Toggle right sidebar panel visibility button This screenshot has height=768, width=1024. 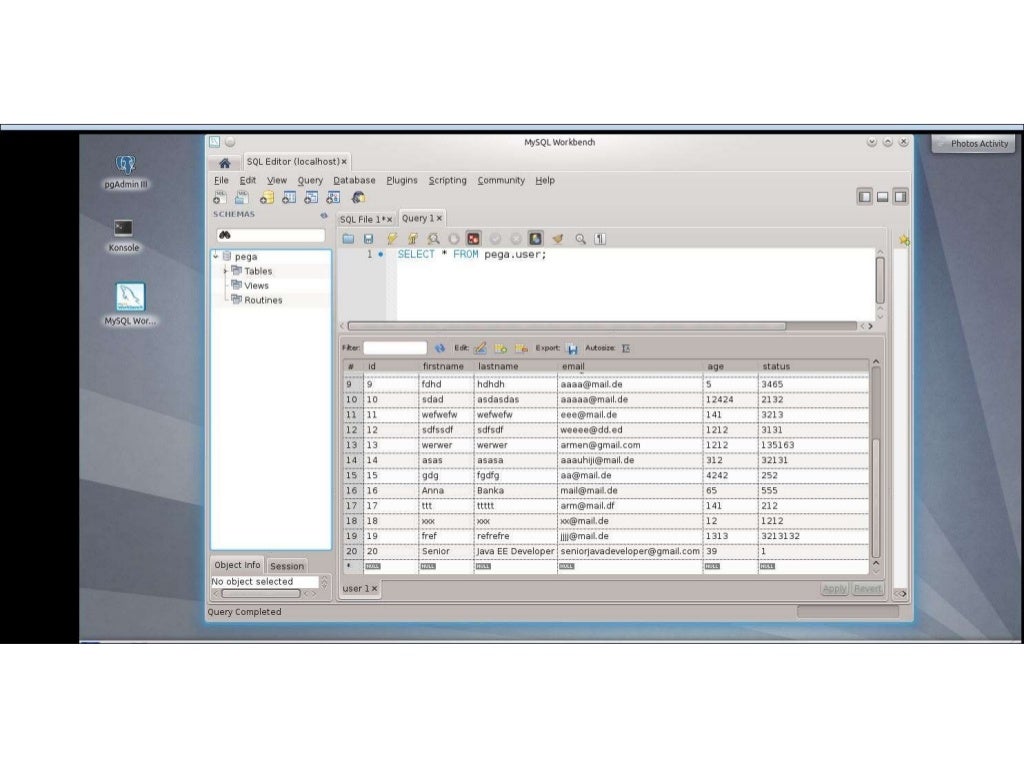900,197
